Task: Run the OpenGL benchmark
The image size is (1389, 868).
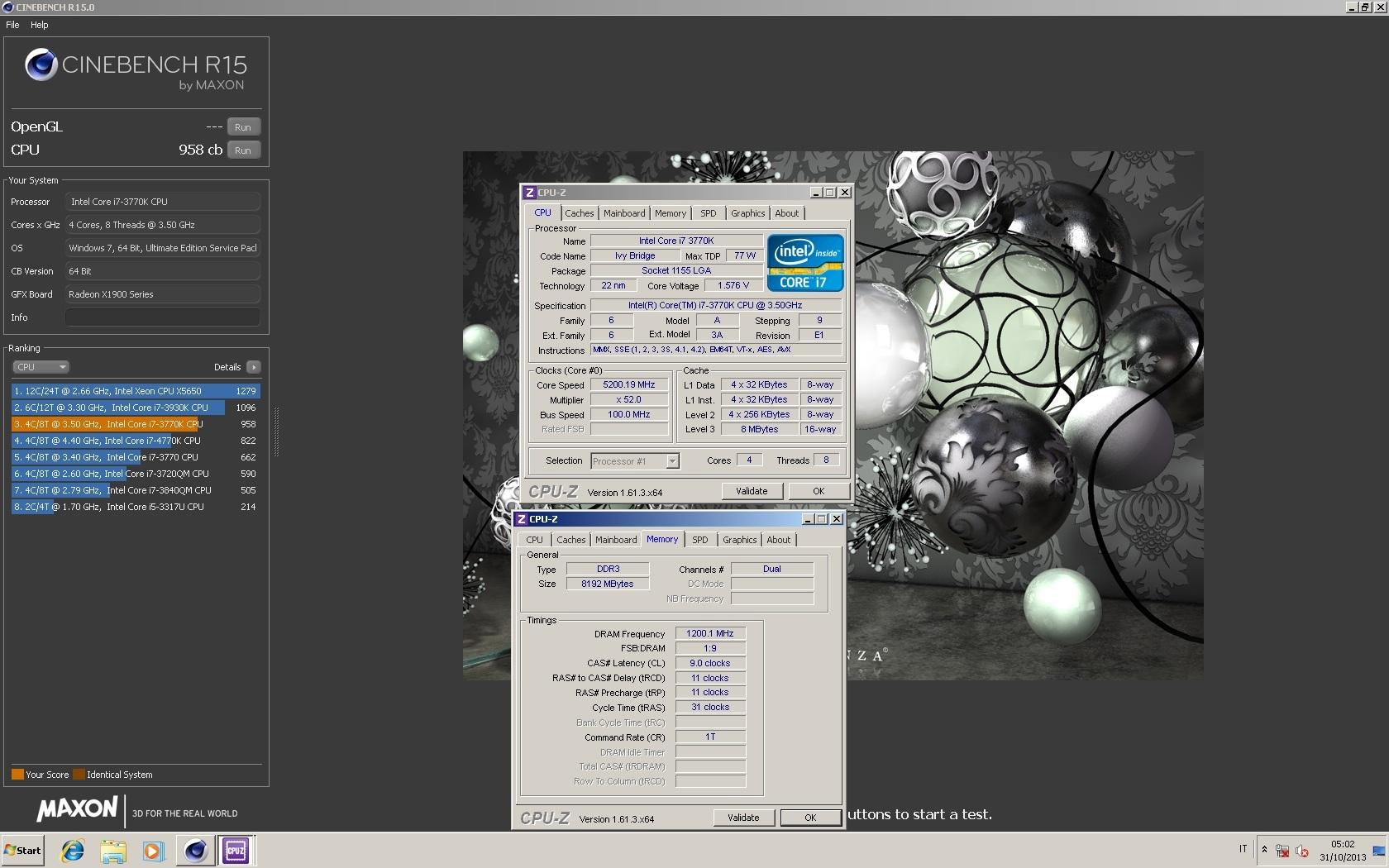Action: pyautogui.click(x=243, y=127)
